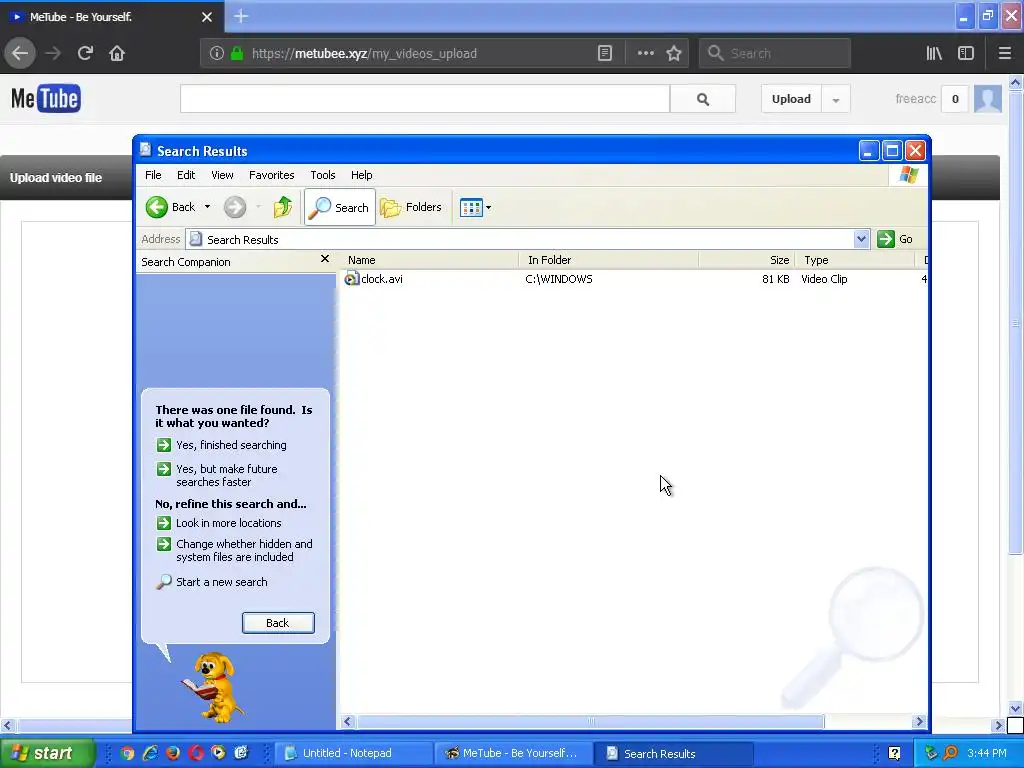Sort results by the In Folder column

pyautogui.click(x=609, y=260)
